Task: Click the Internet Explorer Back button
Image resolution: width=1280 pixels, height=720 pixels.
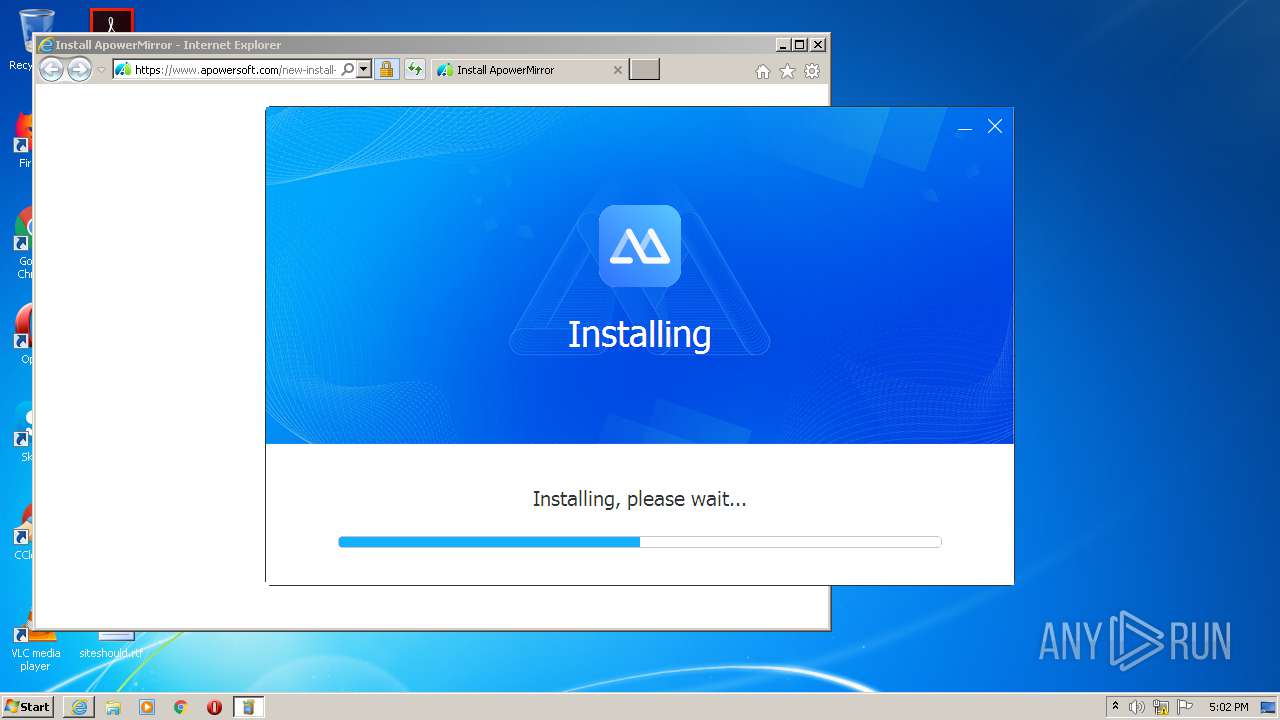Action: [51, 69]
